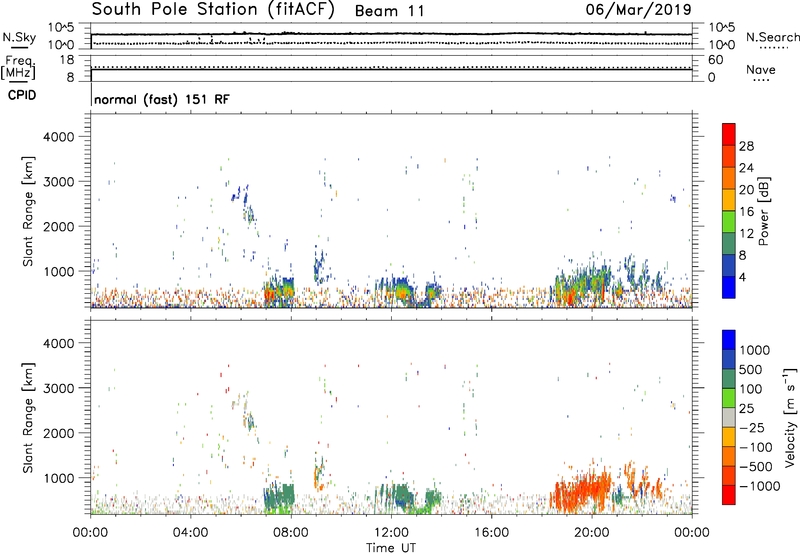Viewport: 800px width, 554px height.
Task: Click the '08:00' time tick label
Action: tap(291, 533)
